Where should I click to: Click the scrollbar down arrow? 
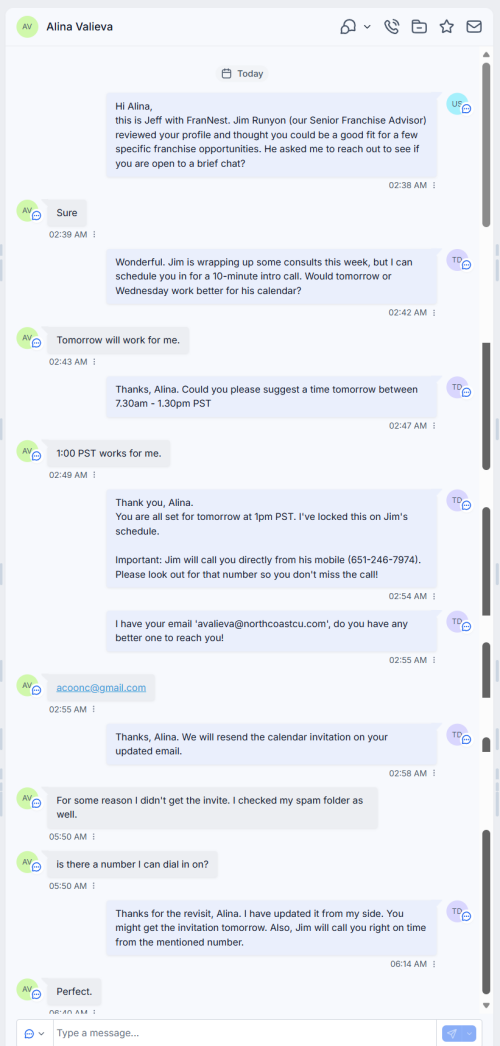[x=486, y=1005]
